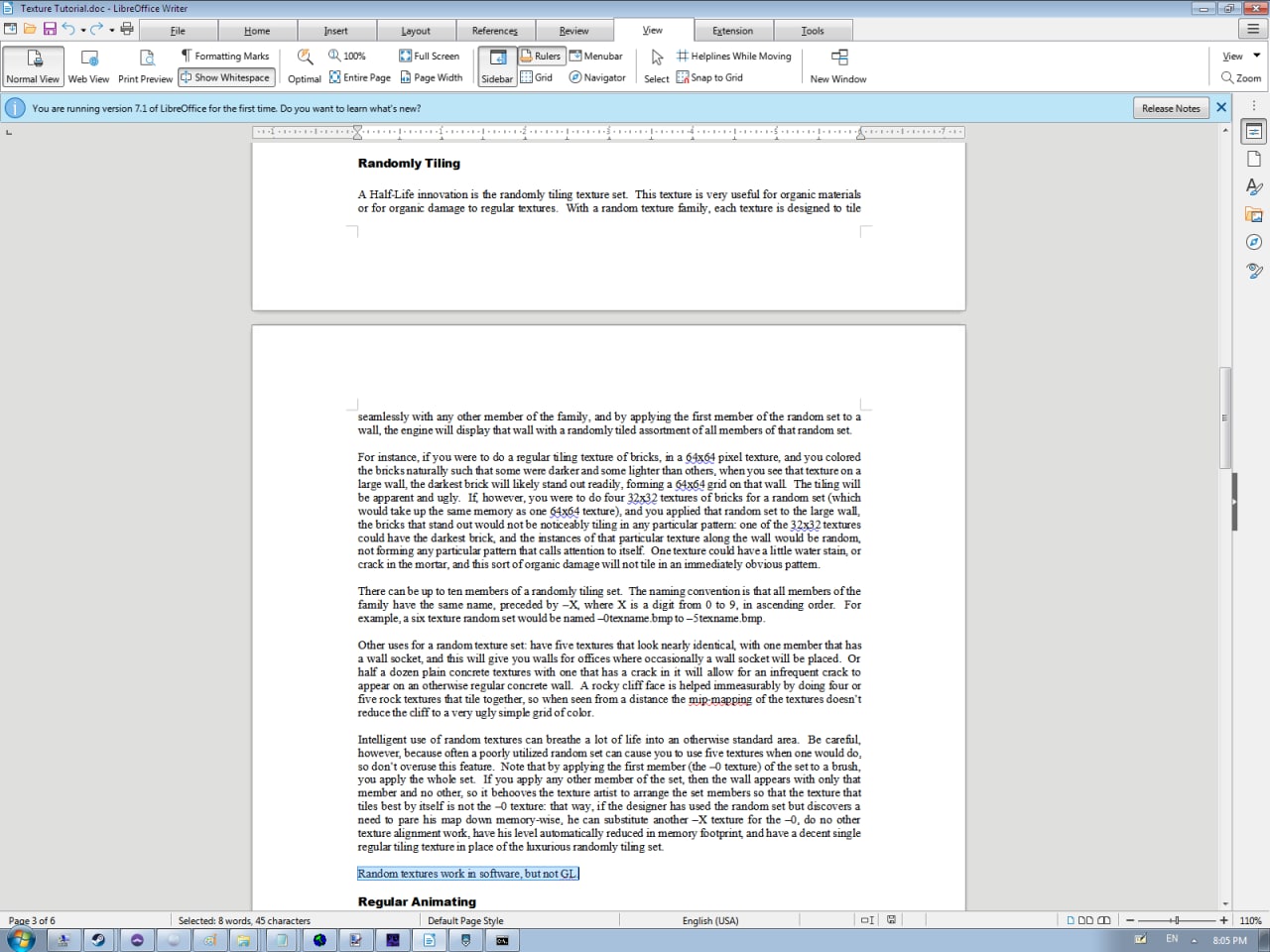Click the Save icon in quick toolbar
1270x952 pixels.
[50, 29]
